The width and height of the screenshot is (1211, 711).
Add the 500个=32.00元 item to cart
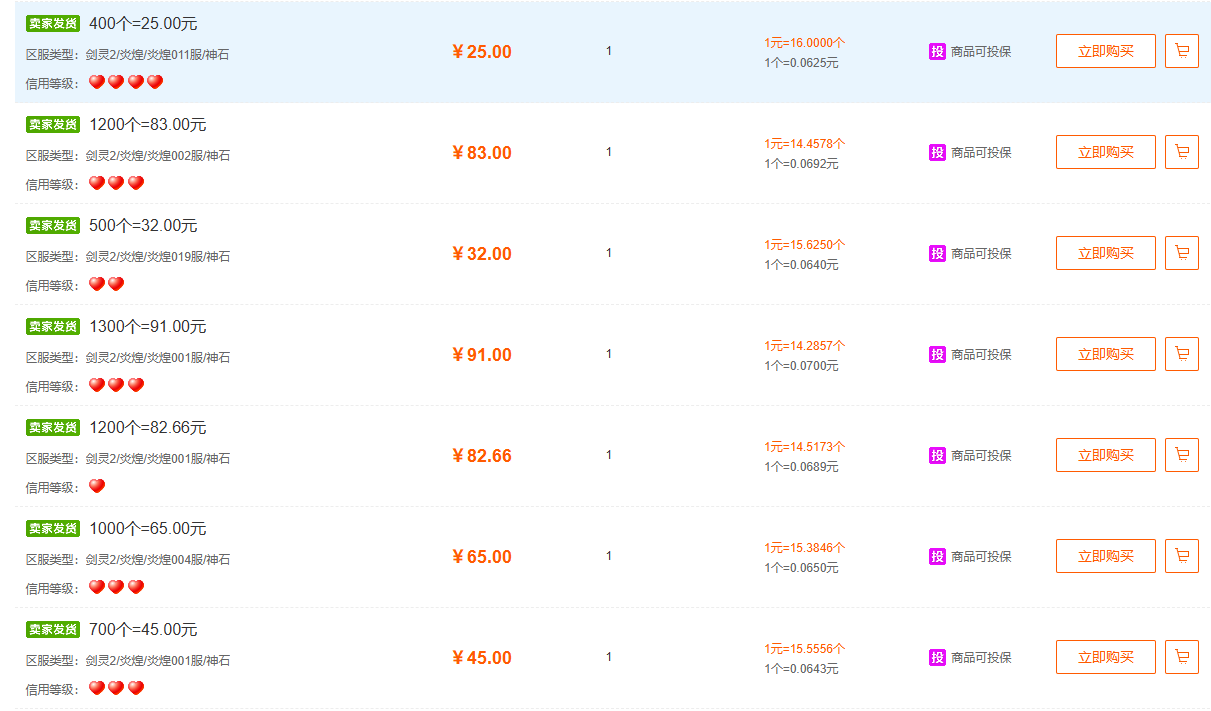[x=1181, y=253]
